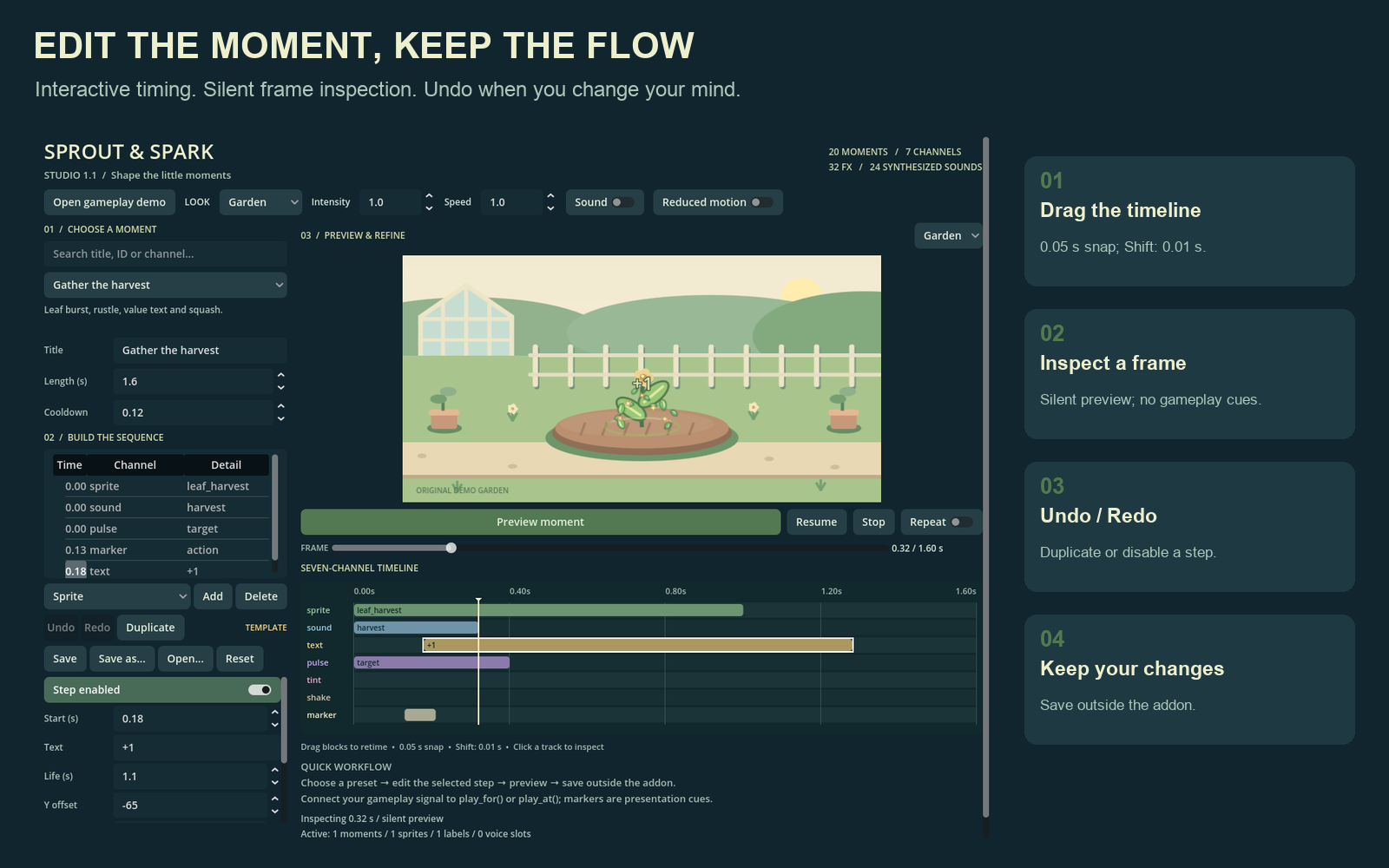Disable the Step enabled switch
The width and height of the screenshot is (1389, 868).
point(260,690)
